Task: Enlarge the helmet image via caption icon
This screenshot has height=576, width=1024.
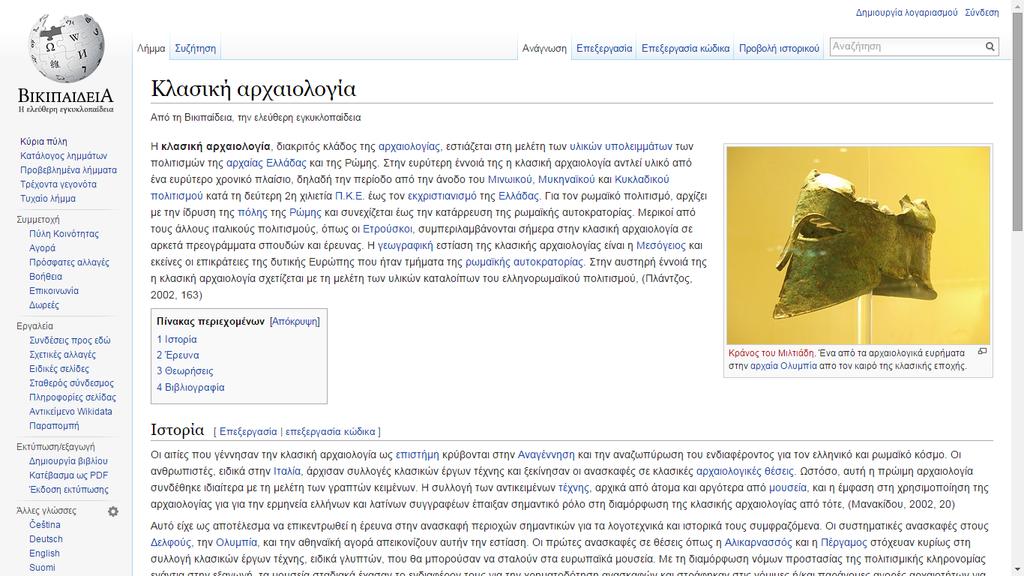Action: pyautogui.click(x=982, y=351)
